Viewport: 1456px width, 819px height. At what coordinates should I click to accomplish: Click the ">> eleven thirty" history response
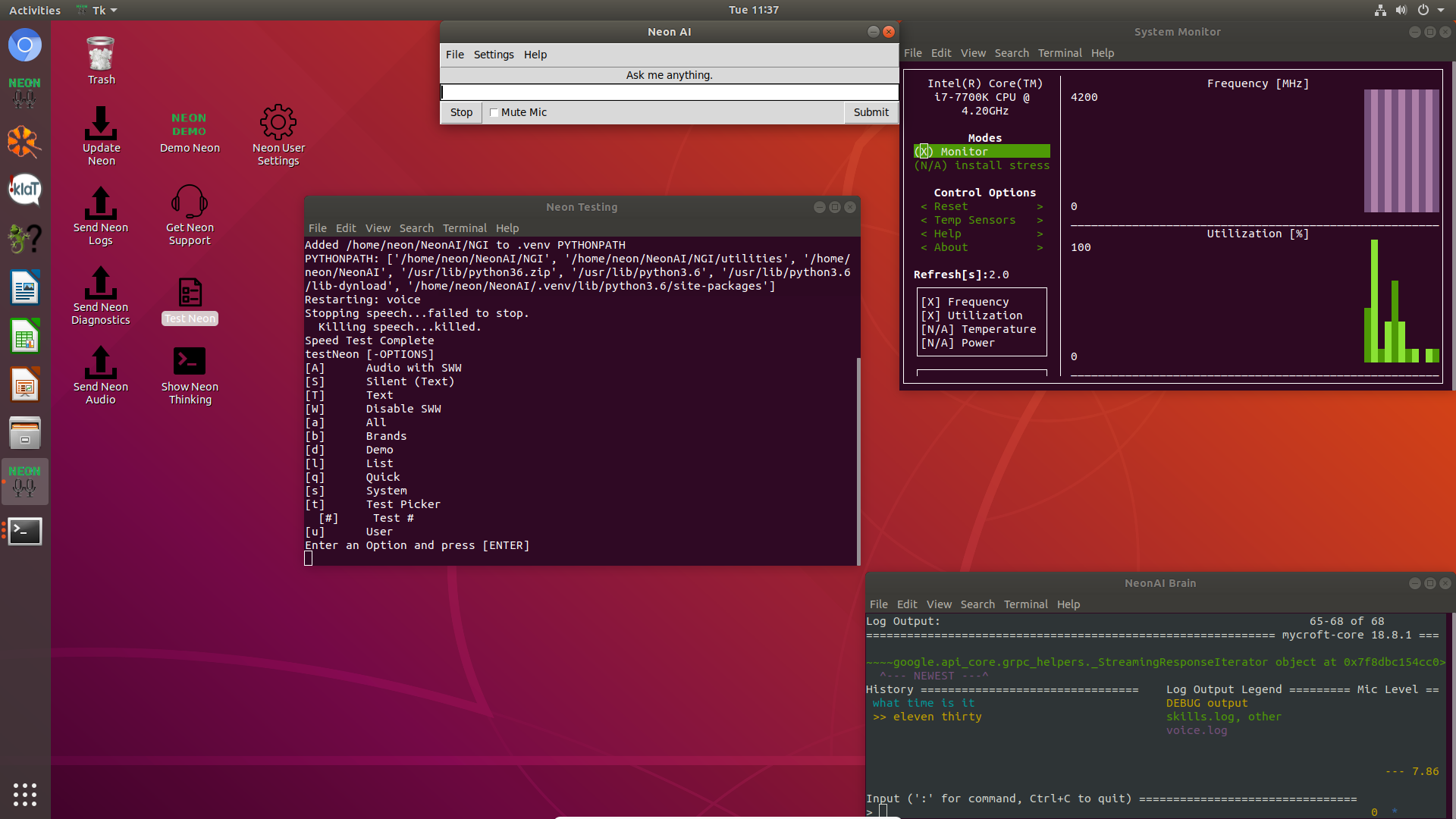(927, 717)
